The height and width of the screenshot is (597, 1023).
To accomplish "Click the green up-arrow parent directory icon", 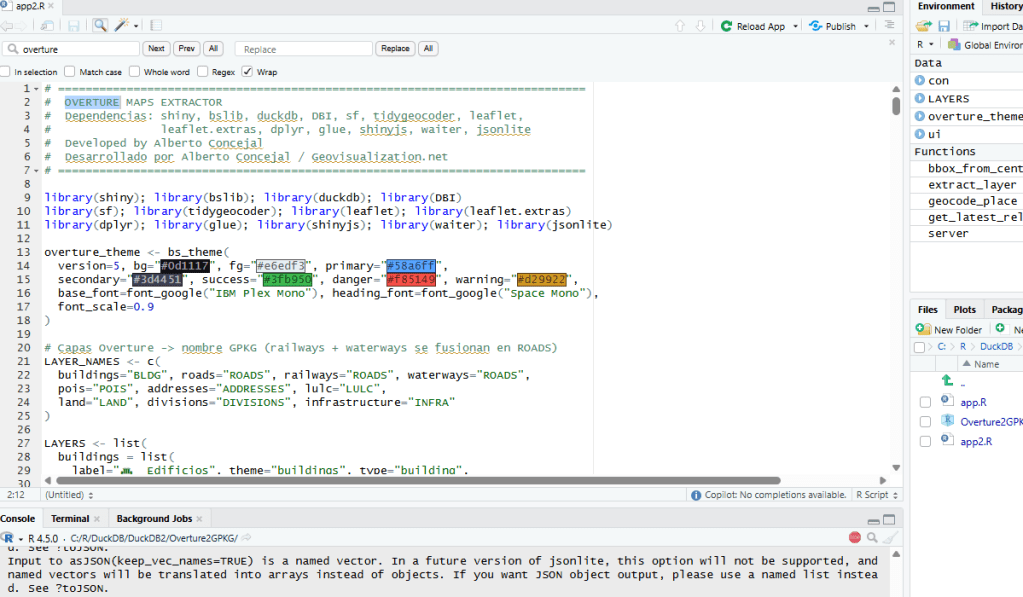I will click(x=947, y=381).
